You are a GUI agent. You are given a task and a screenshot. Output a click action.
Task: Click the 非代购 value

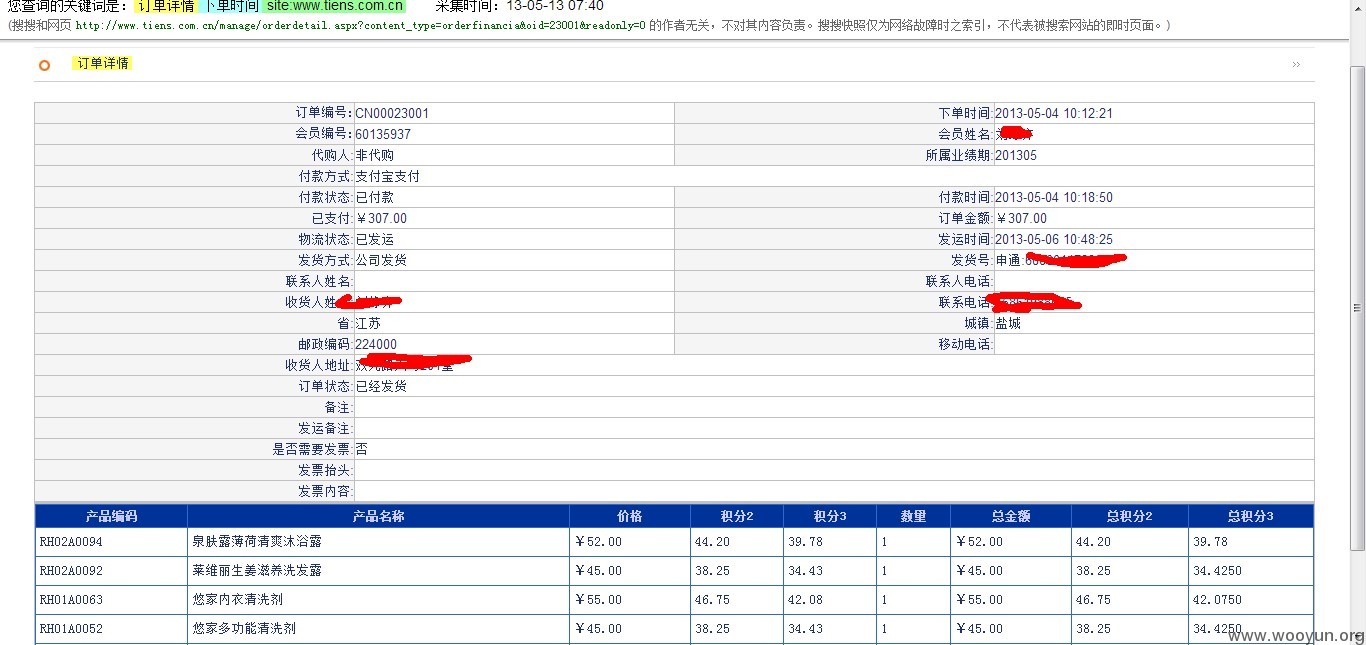(375, 156)
